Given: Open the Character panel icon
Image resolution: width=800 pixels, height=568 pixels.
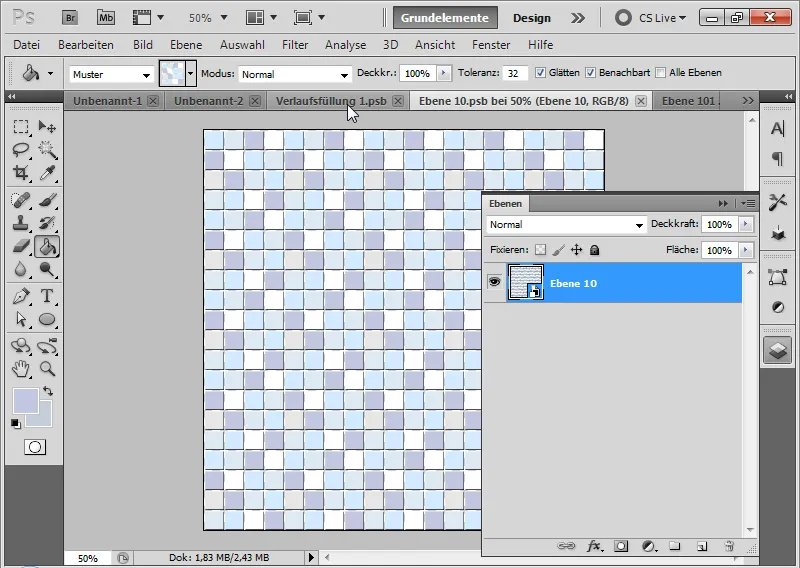Looking at the screenshot, I should click(x=778, y=129).
